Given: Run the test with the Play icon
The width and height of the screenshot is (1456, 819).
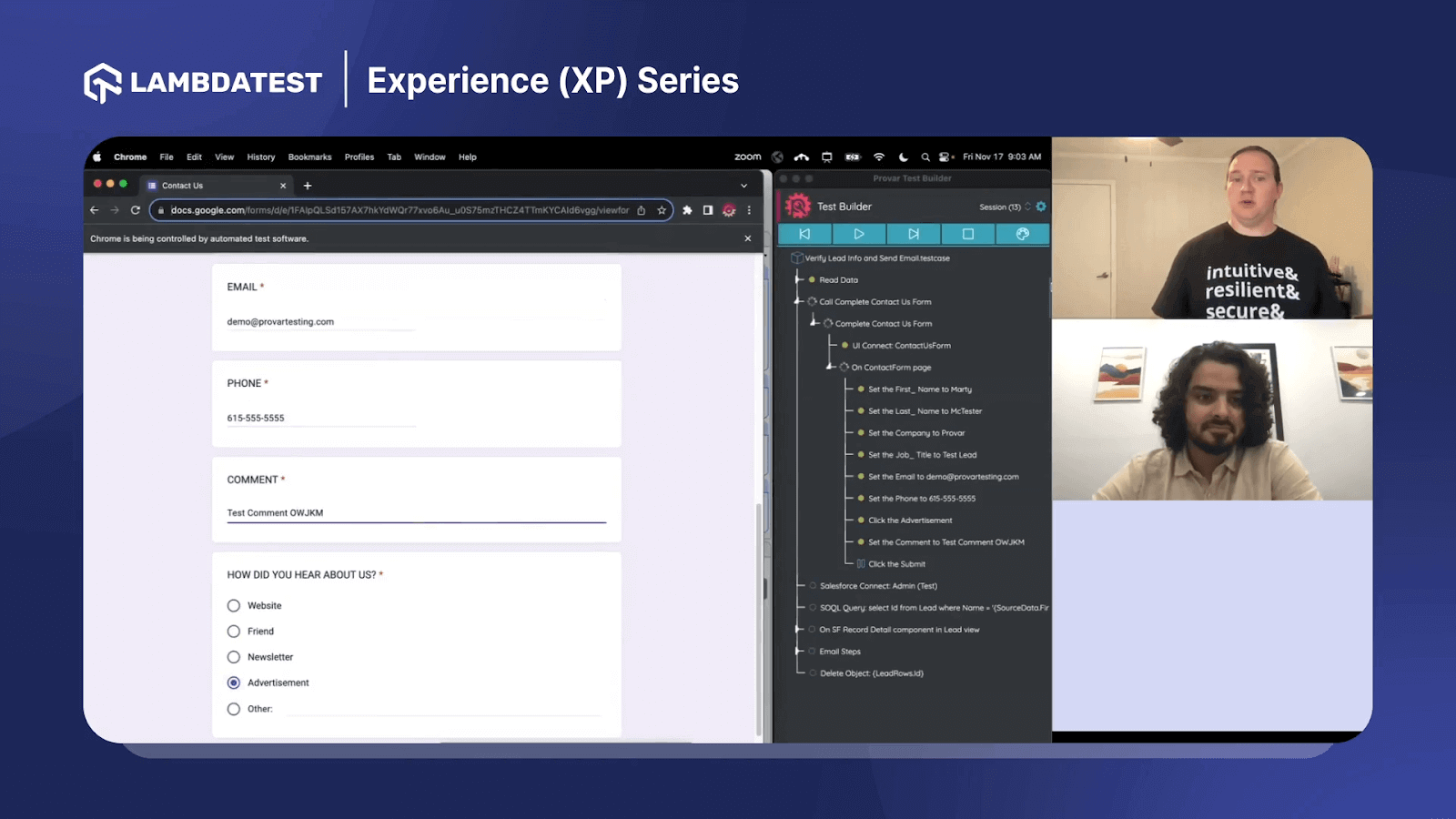Looking at the screenshot, I should 857,234.
